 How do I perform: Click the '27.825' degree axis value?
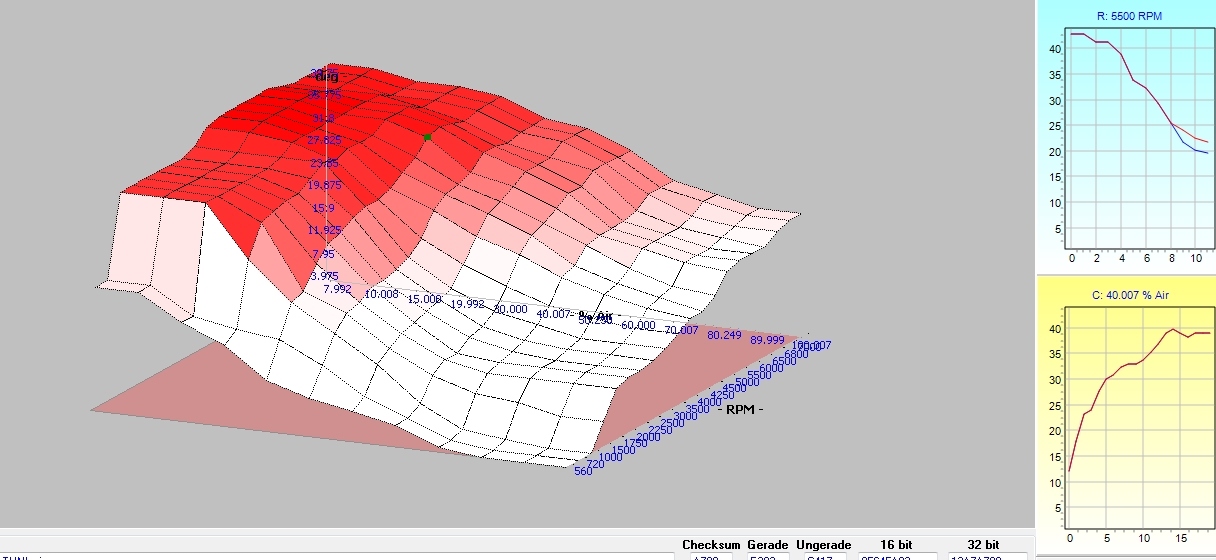click(x=326, y=140)
